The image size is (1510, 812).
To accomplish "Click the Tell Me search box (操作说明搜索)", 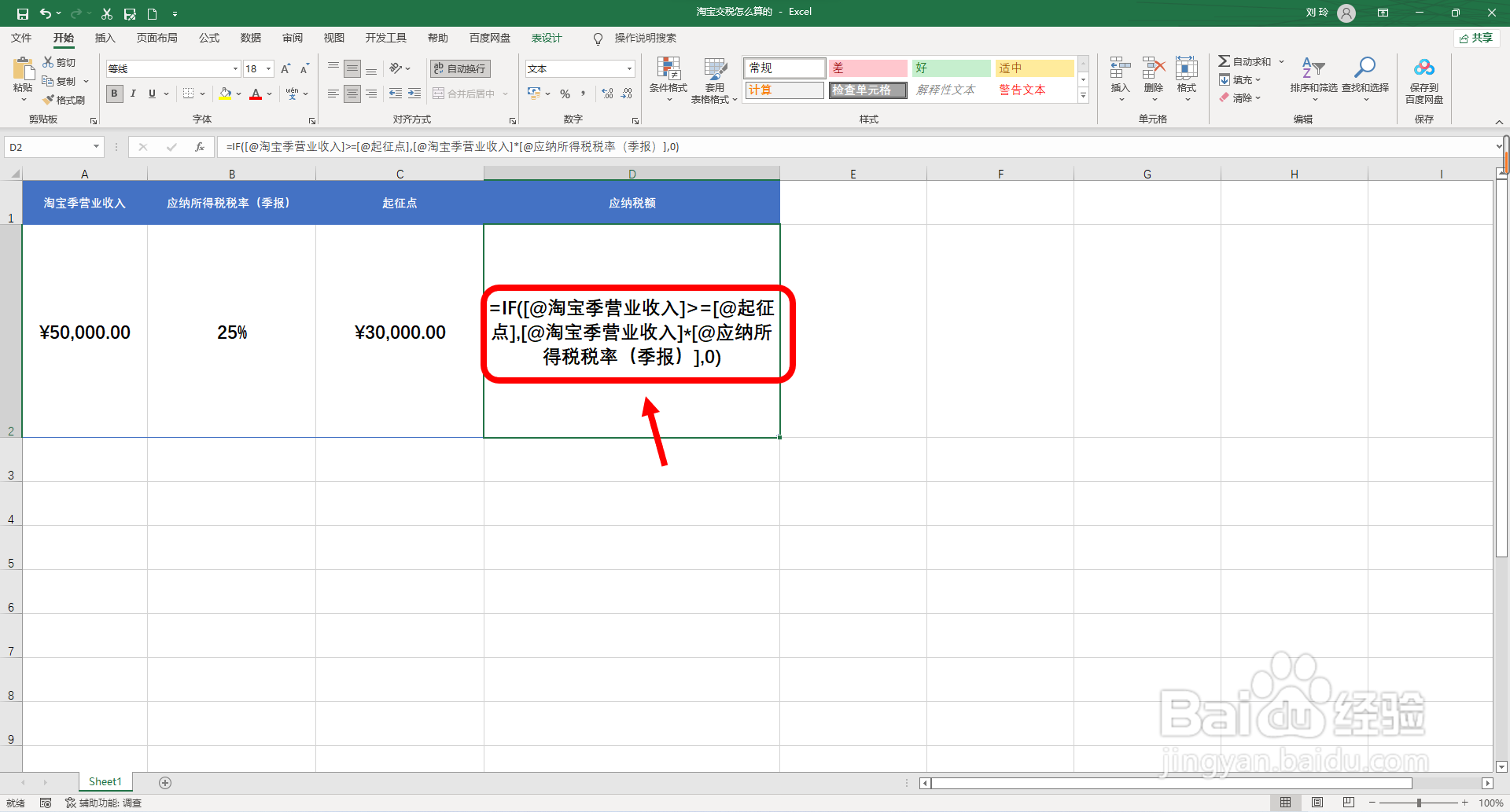I will (x=645, y=38).
